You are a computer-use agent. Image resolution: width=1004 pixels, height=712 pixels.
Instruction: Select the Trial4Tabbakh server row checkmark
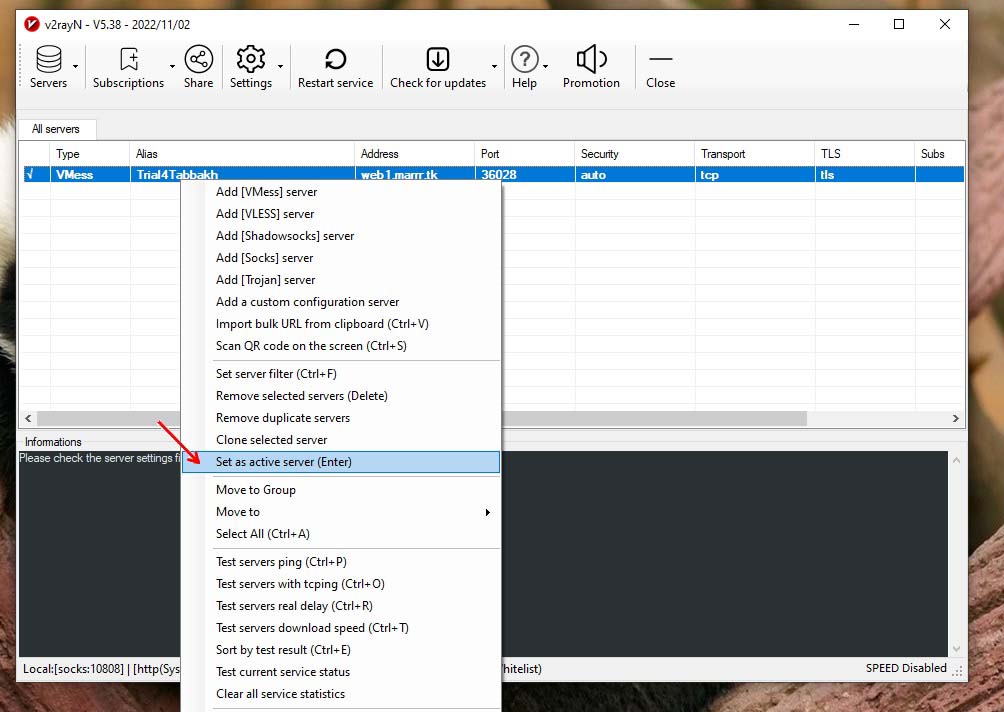30,175
